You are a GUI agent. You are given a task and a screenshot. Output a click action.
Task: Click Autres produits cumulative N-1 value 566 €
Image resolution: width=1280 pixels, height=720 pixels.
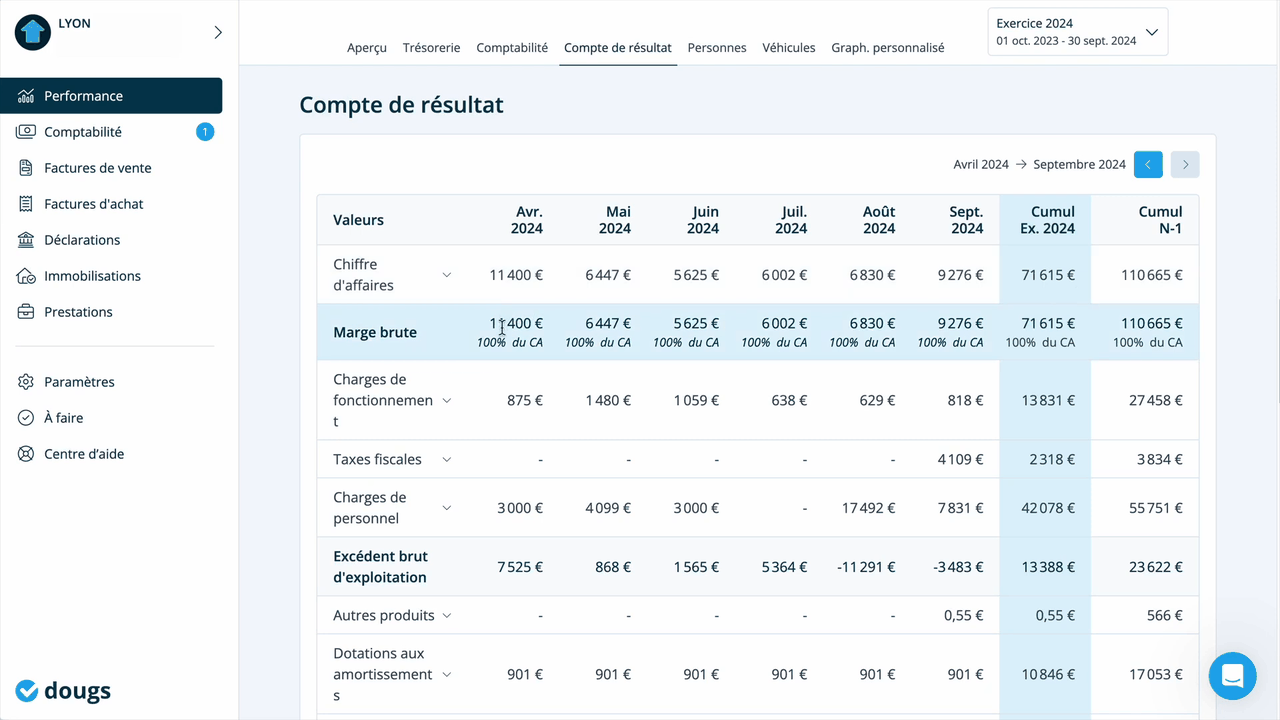(1165, 616)
